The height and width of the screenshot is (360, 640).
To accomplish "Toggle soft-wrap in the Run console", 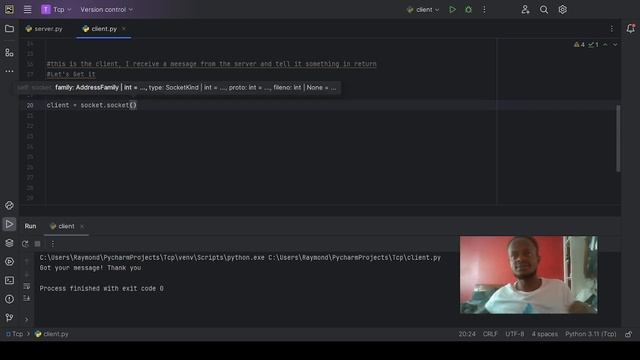I will click(x=27, y=286).
